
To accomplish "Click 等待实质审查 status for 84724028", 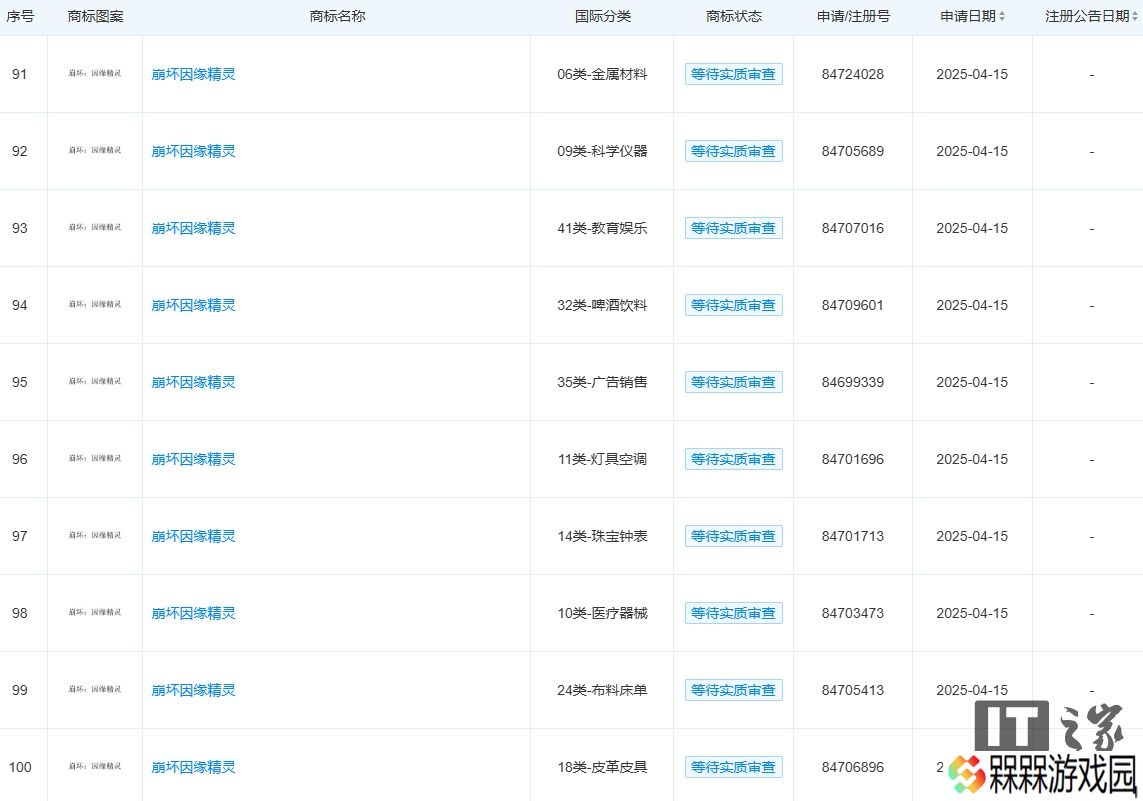I will [x=733, y=74].
